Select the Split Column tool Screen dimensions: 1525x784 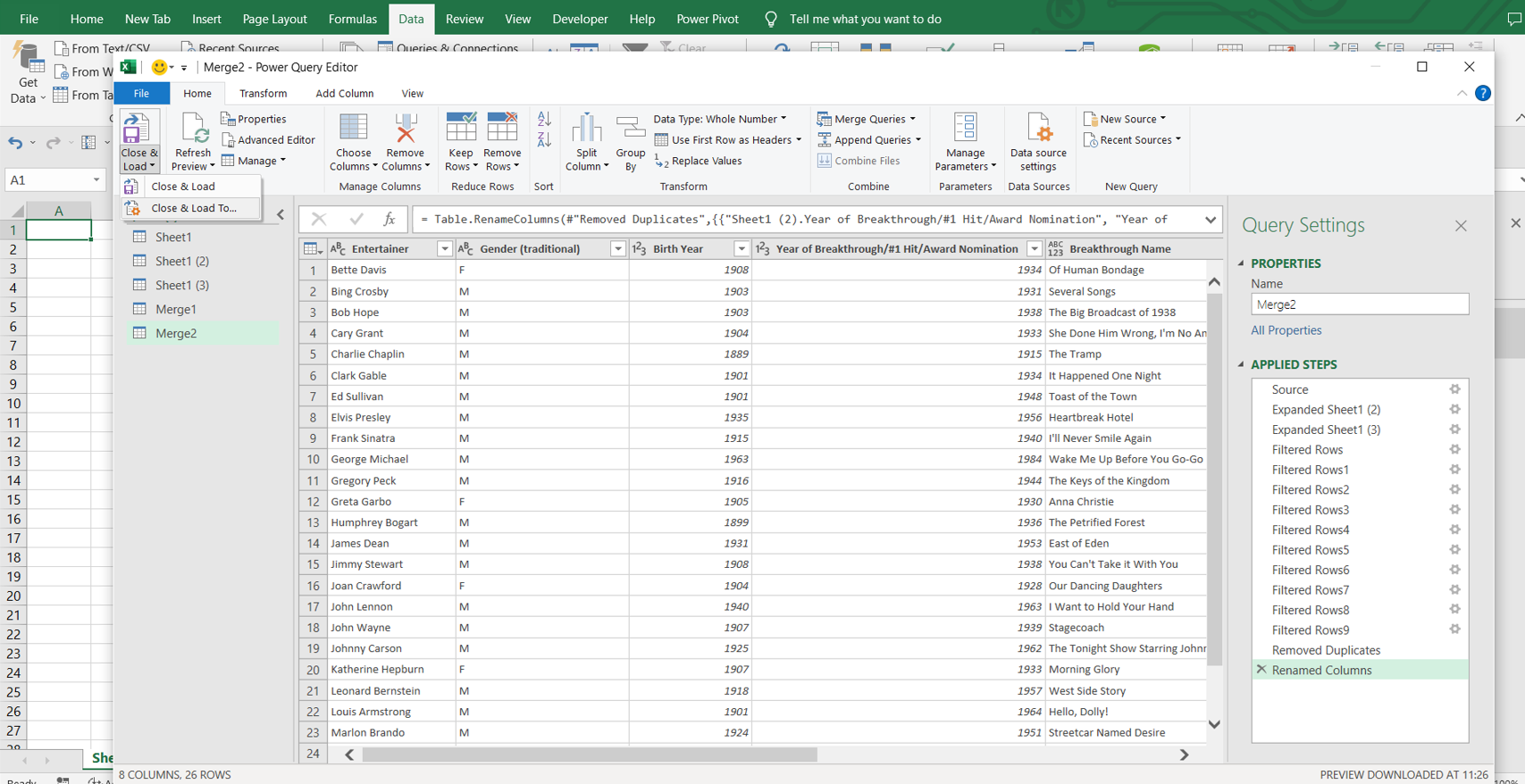point(586,129)
